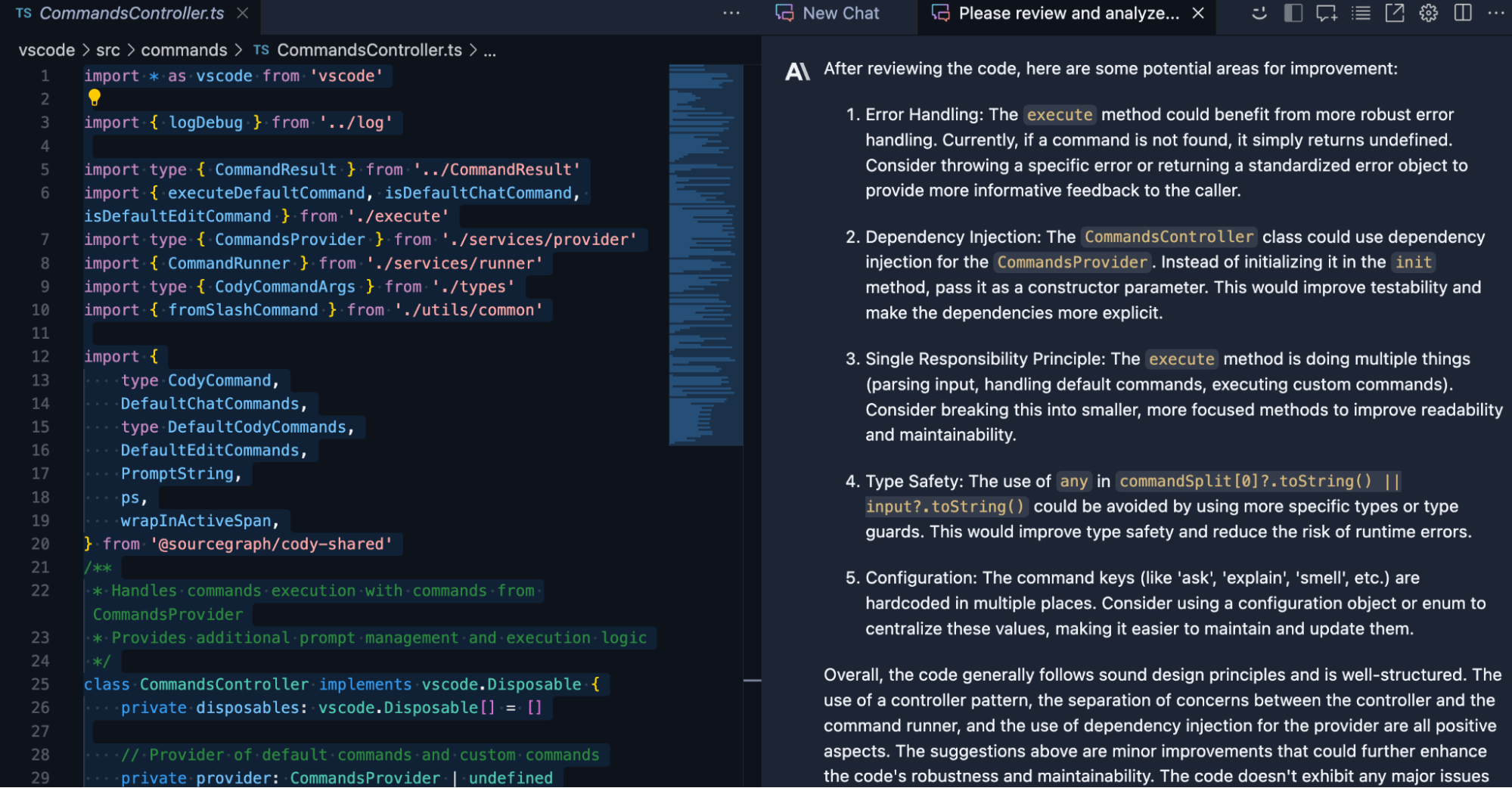Click line number 12 in the gutter
This screenshot has height=788, width=1512.
[x=40, y=357]
